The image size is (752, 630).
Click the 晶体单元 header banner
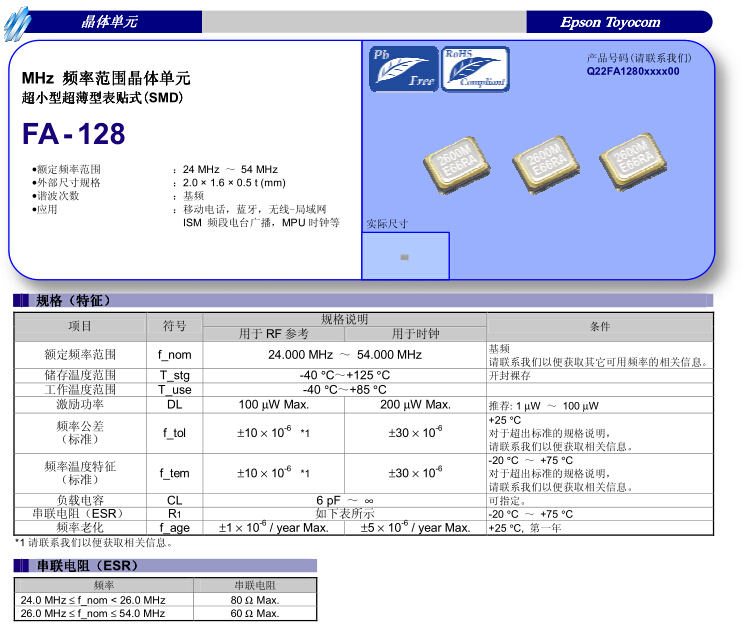coord(110,22)
